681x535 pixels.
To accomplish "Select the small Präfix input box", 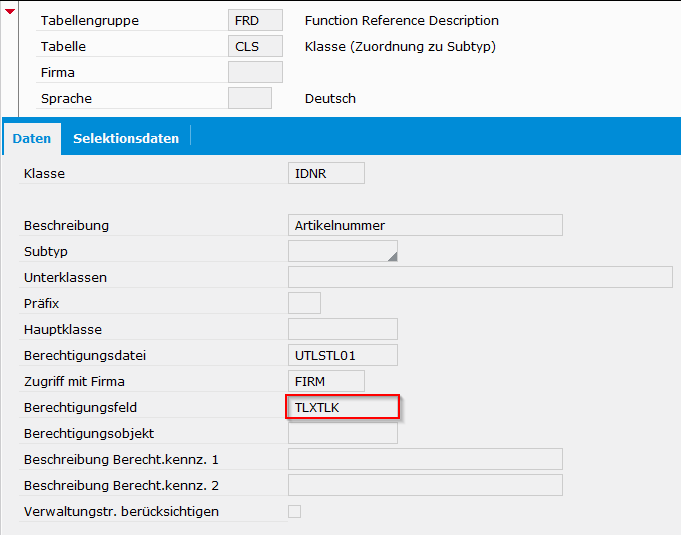I will pos(304,303).
